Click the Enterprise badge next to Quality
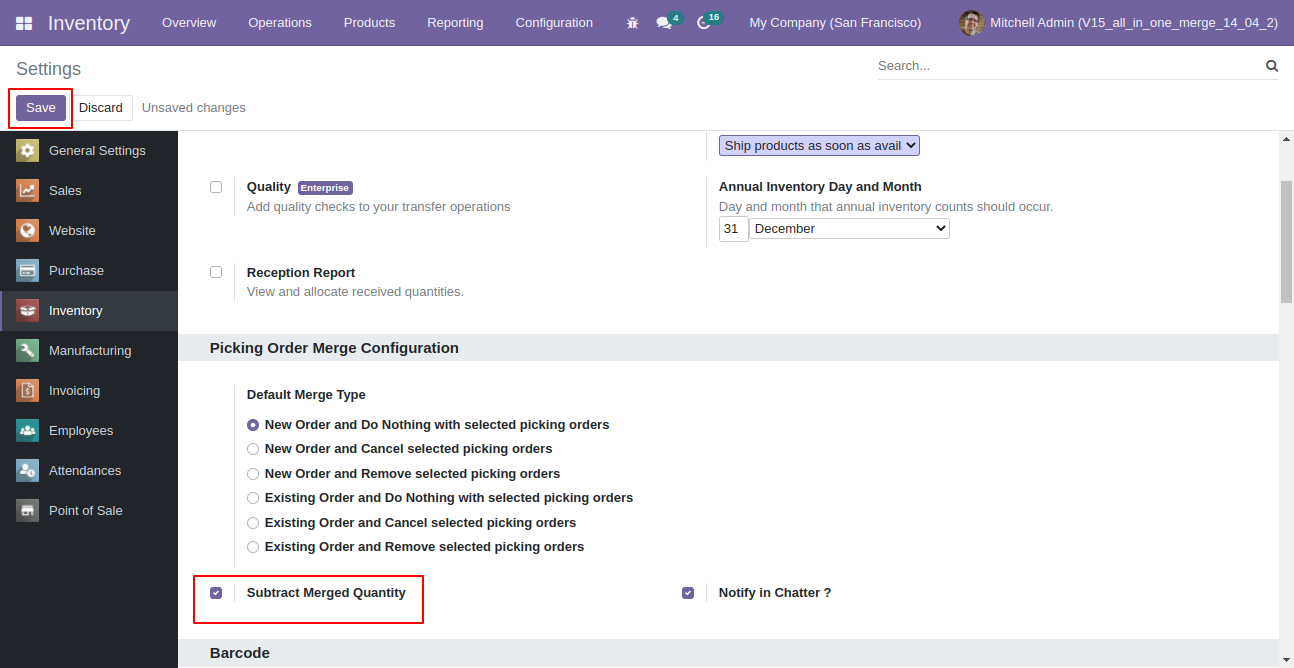Viewport: 1294px width, 668px height. 325,188
